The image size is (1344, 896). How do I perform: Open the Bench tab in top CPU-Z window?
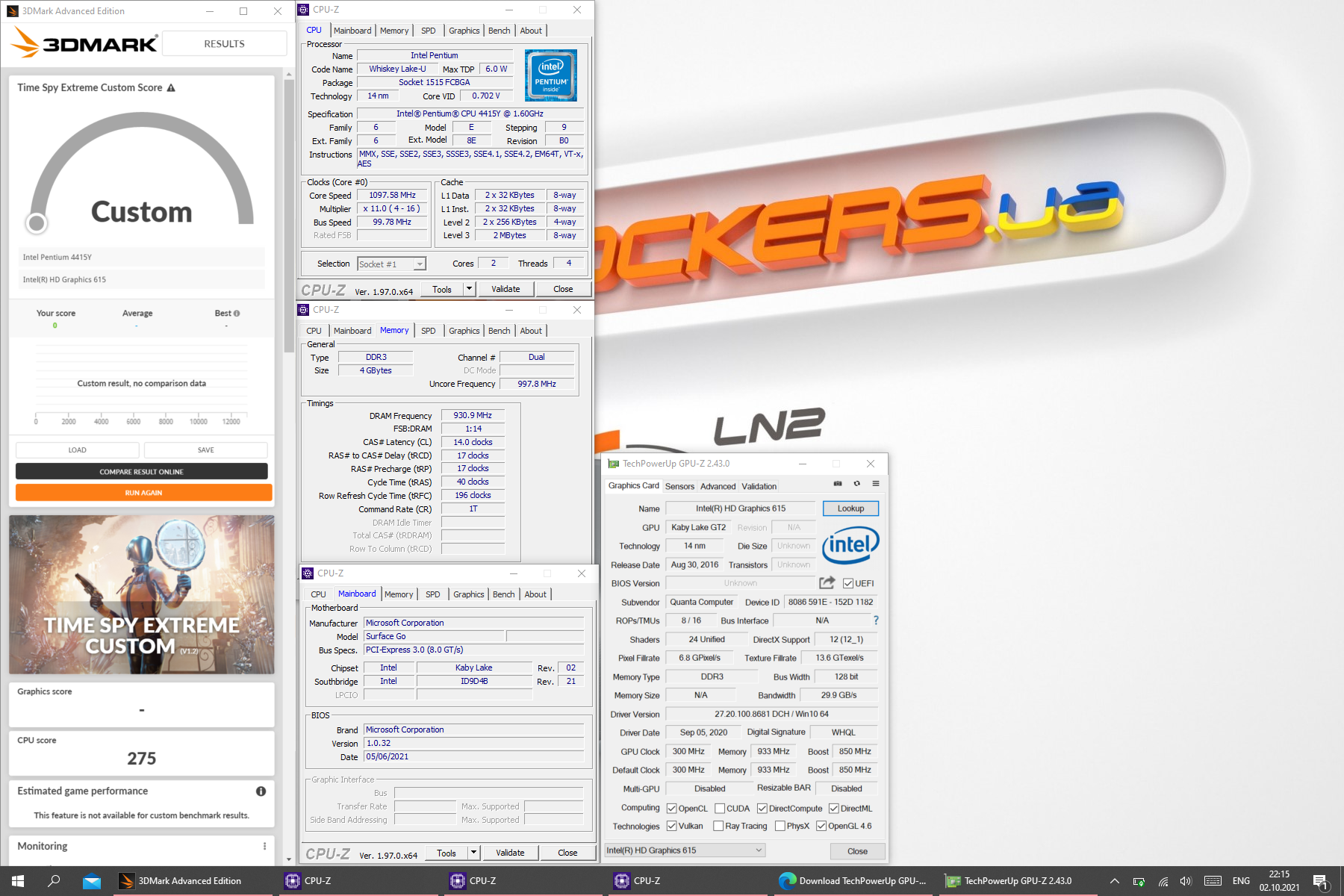[500, 31]
